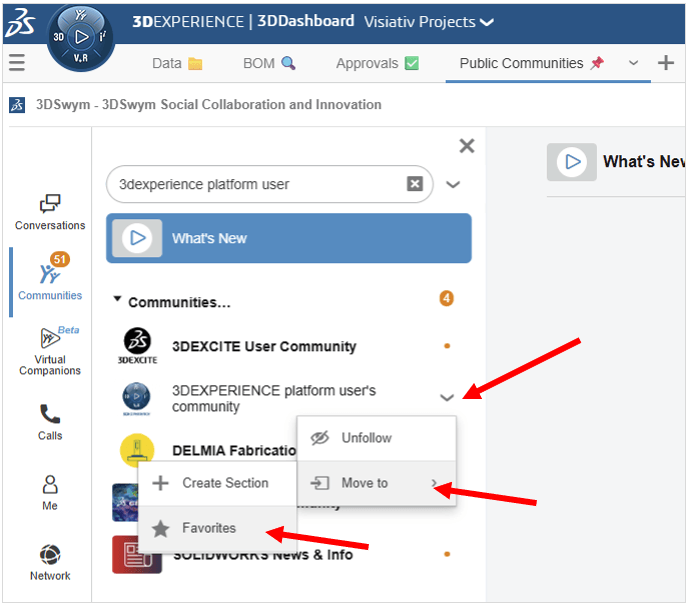Choose Favorites in the submenu

[208, 528]
